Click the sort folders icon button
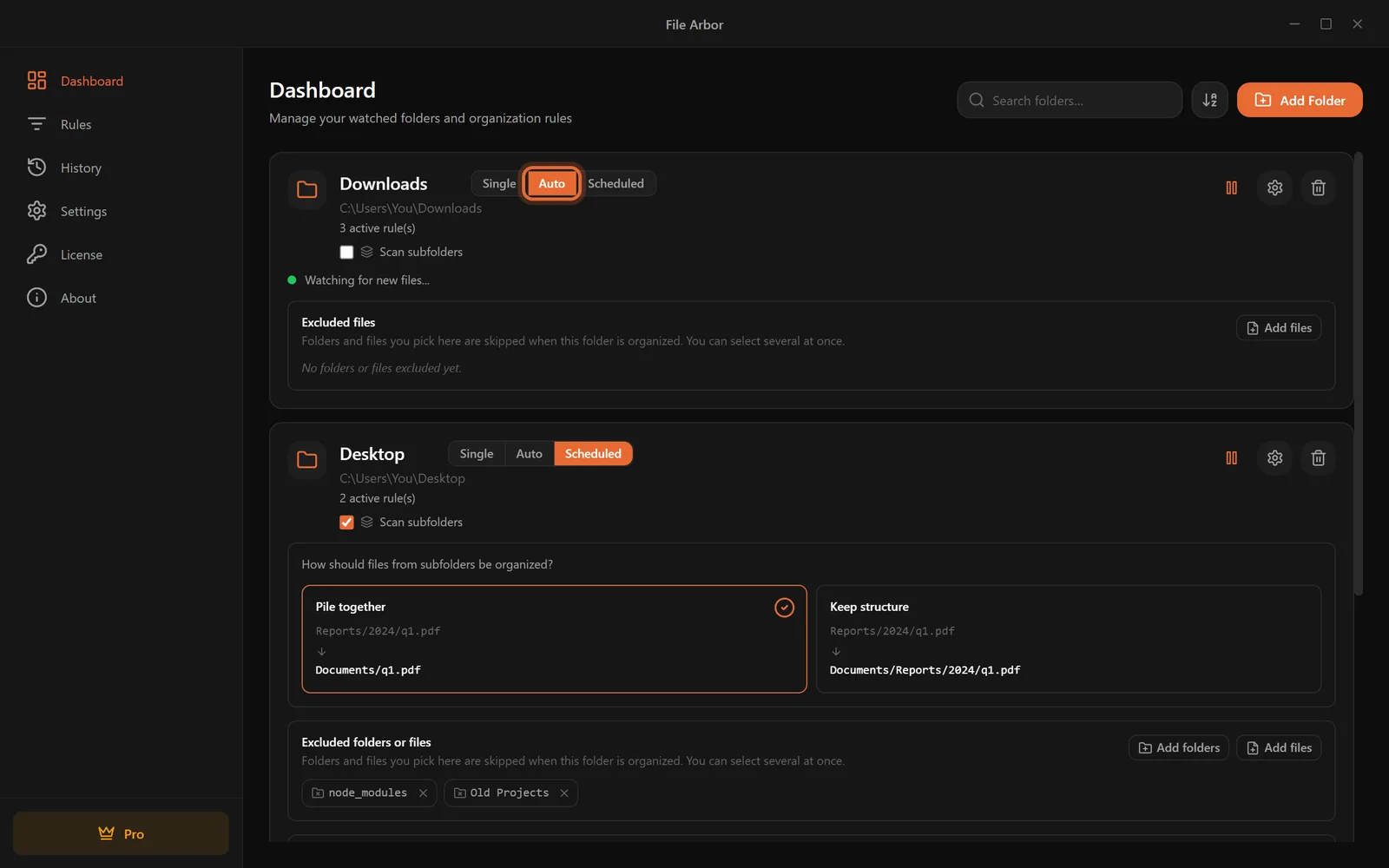1389x868 pixels. pos(1209,100)
